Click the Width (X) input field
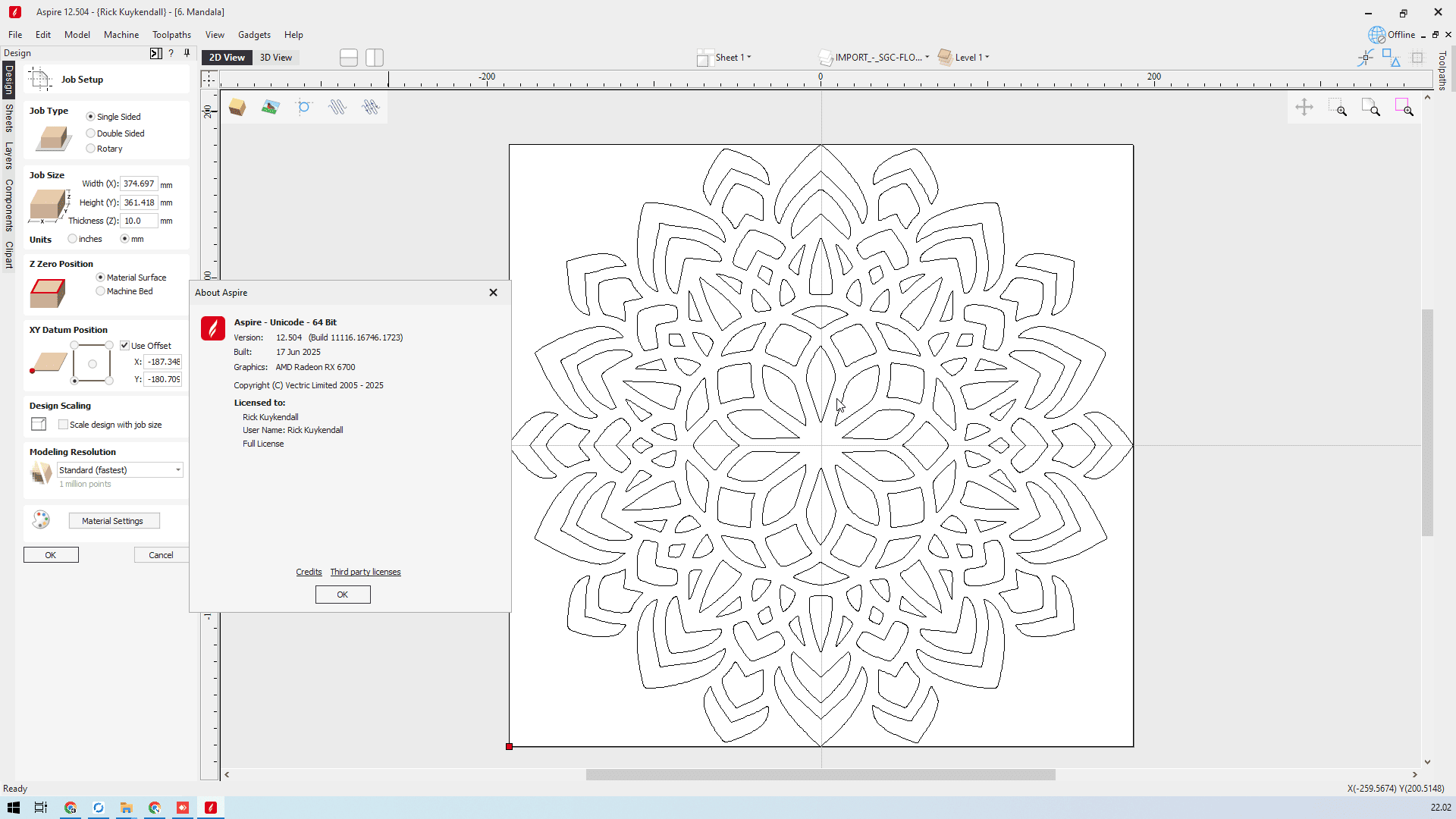This screenshot has height=819, width=1456. pyautogui.click(x=139, y=184)
